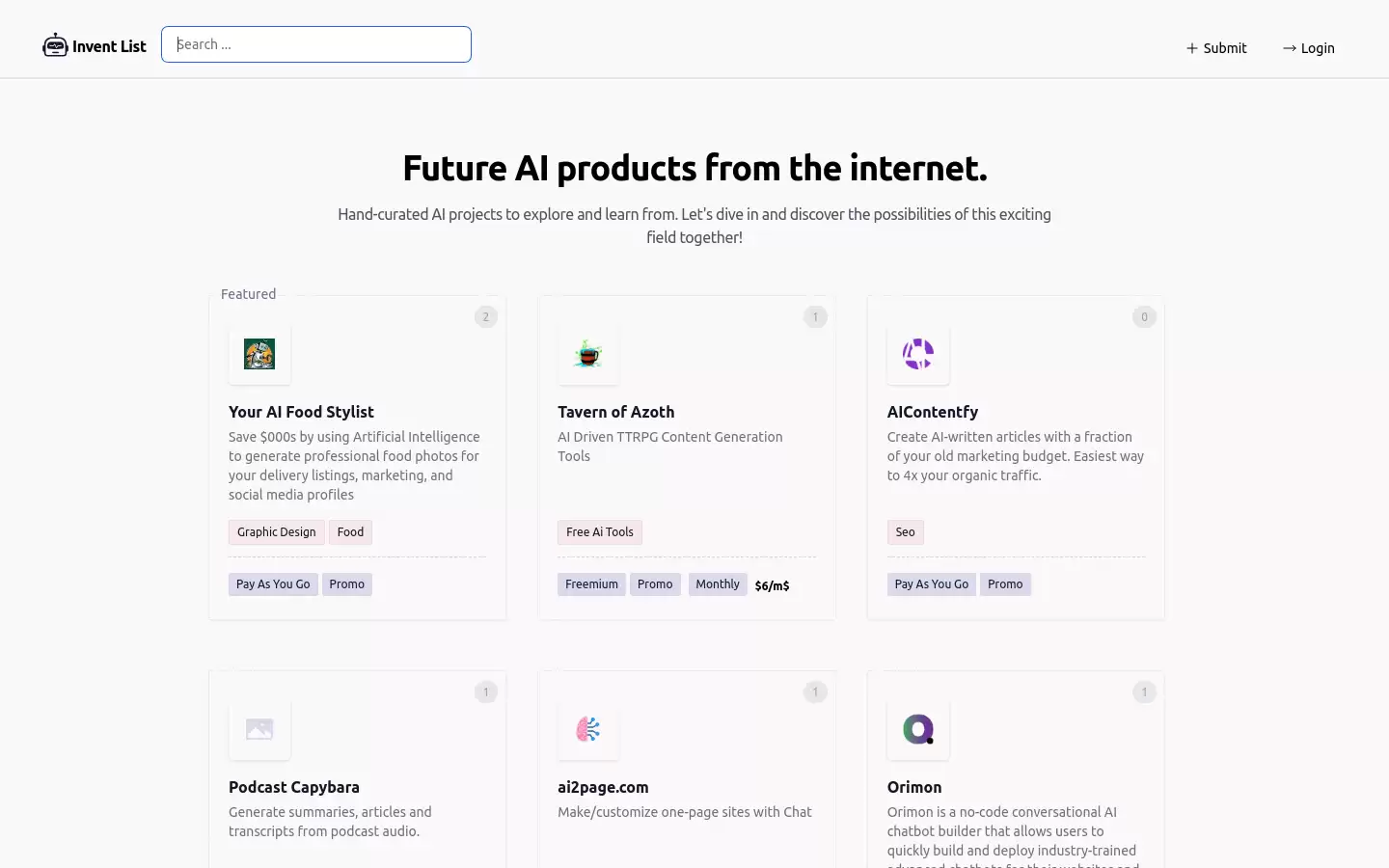Click the Free Ai Tools tag
The height and width of the screenshot is (868, 1389).
click(600, 532)
